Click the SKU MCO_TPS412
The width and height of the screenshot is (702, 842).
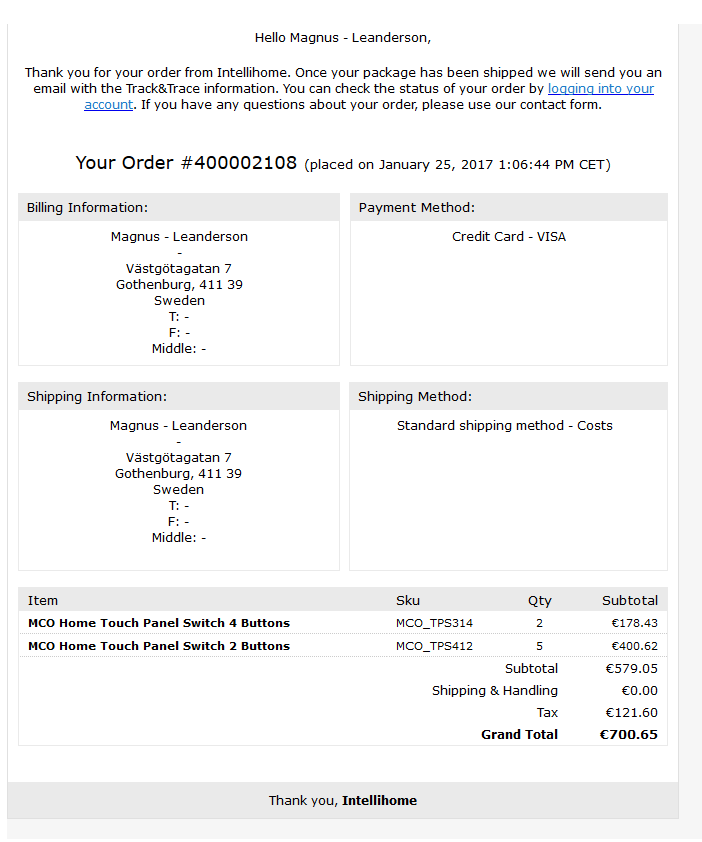[x=435, y=647]
